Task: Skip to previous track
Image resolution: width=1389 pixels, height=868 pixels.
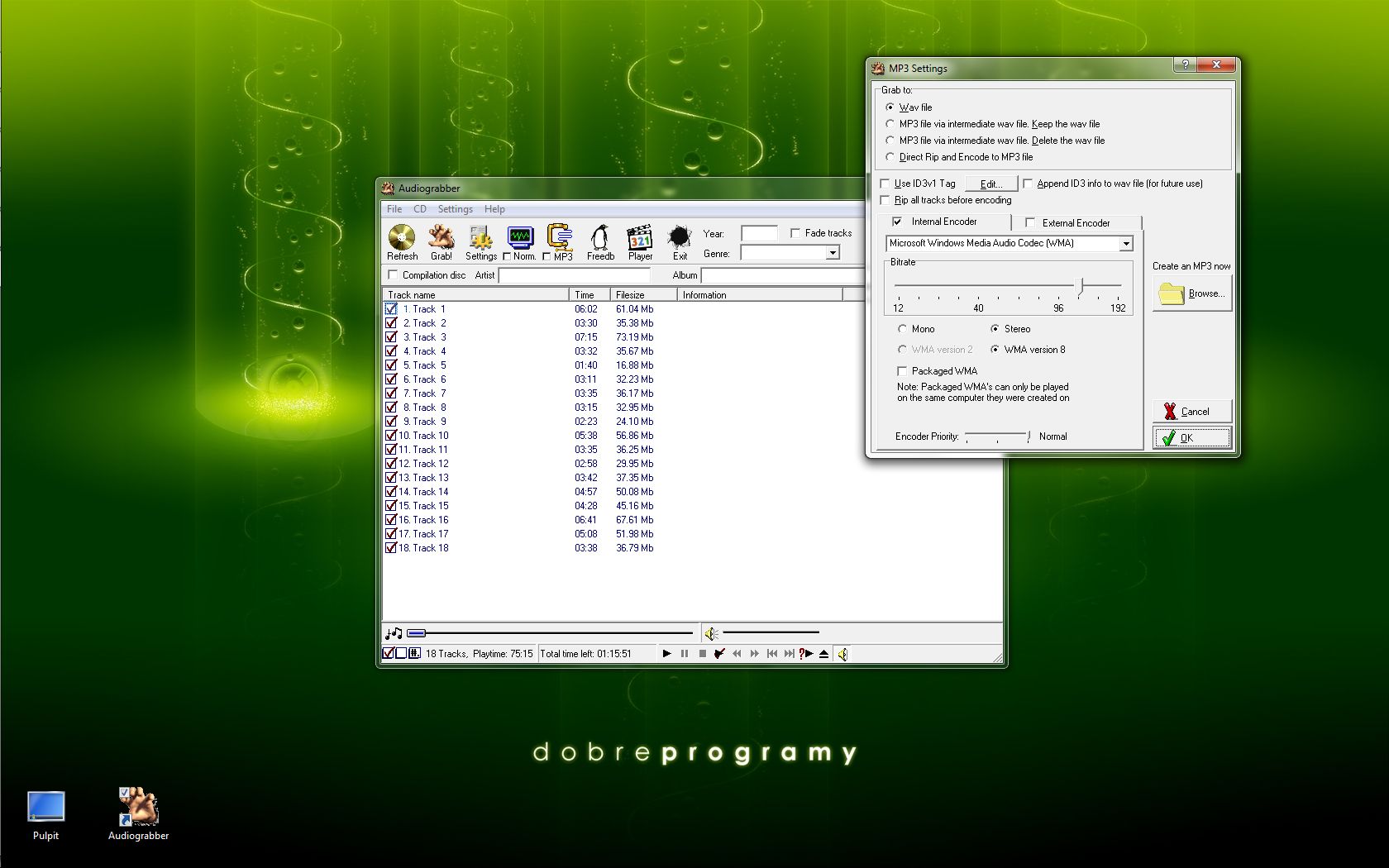Action: (771, 654)
